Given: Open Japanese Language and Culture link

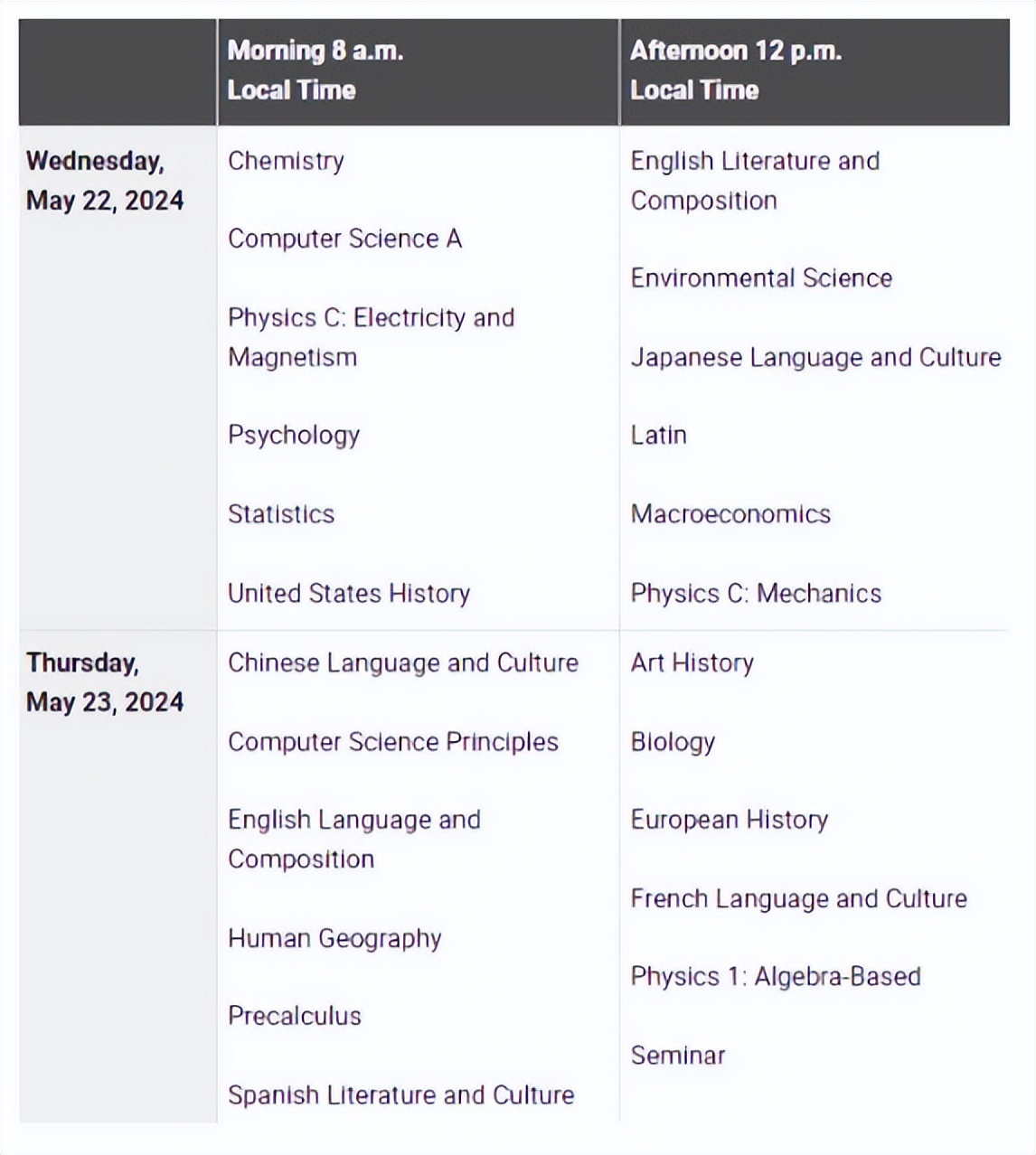Looking at the screenshot, I should coord(815,357).
